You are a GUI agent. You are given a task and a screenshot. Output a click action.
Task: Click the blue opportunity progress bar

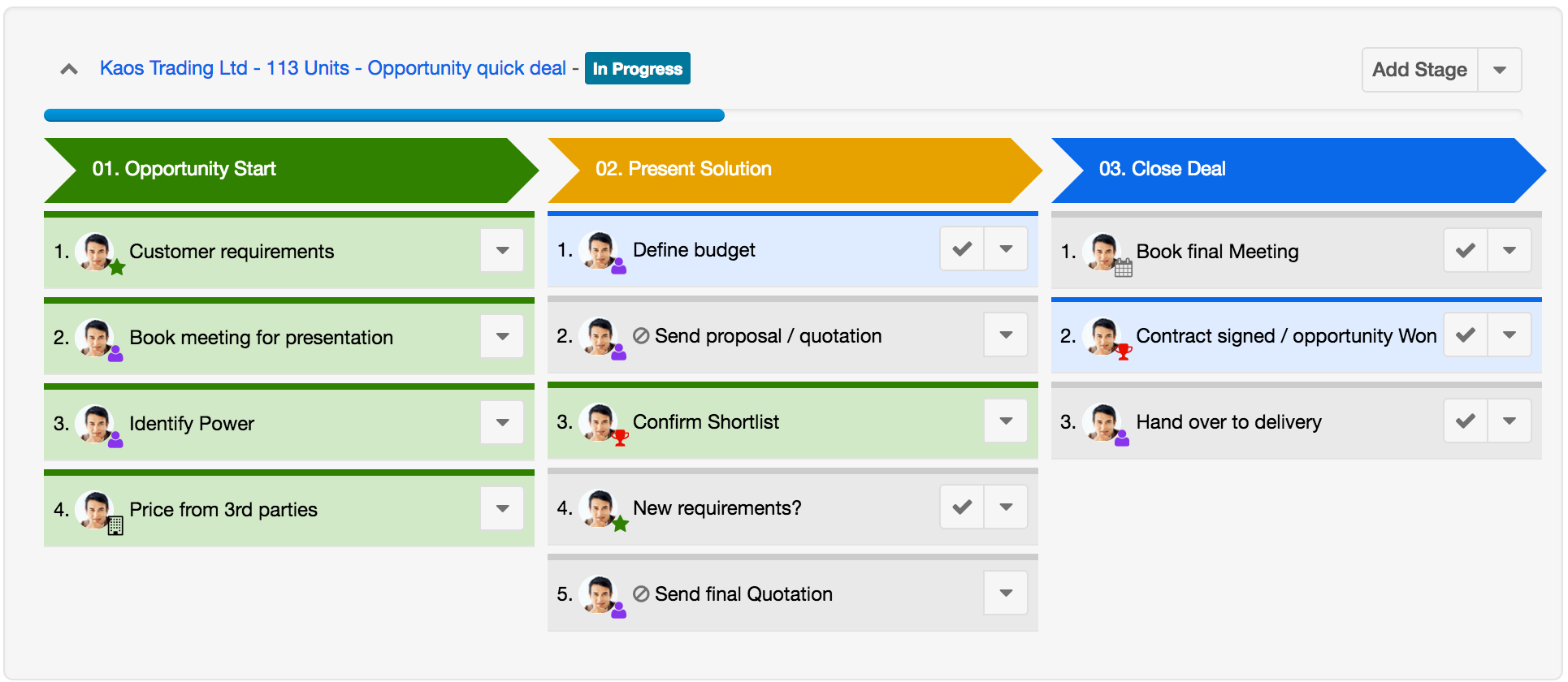(x=383, y=115)
